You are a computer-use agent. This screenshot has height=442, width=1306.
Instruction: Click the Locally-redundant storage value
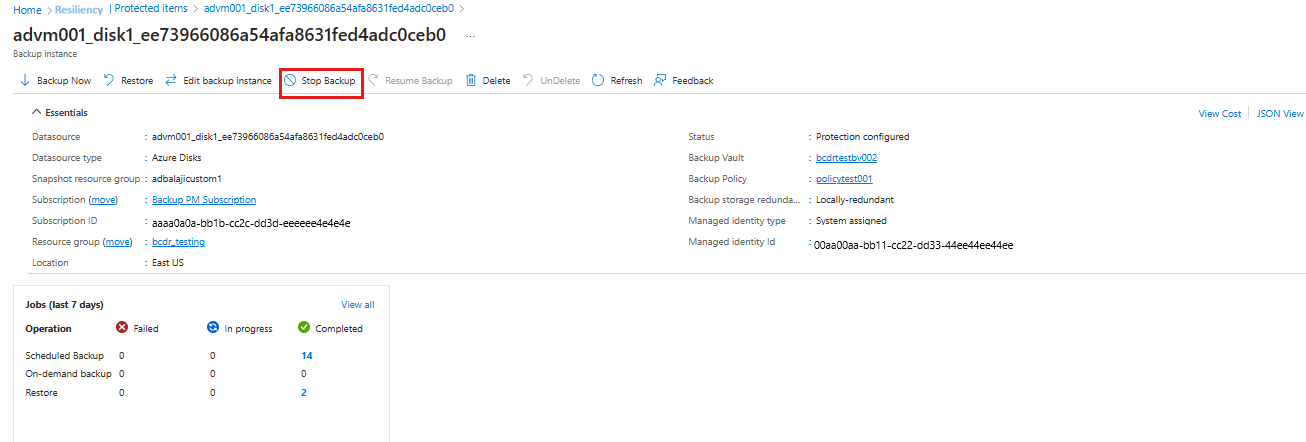[x=855, y=200]
